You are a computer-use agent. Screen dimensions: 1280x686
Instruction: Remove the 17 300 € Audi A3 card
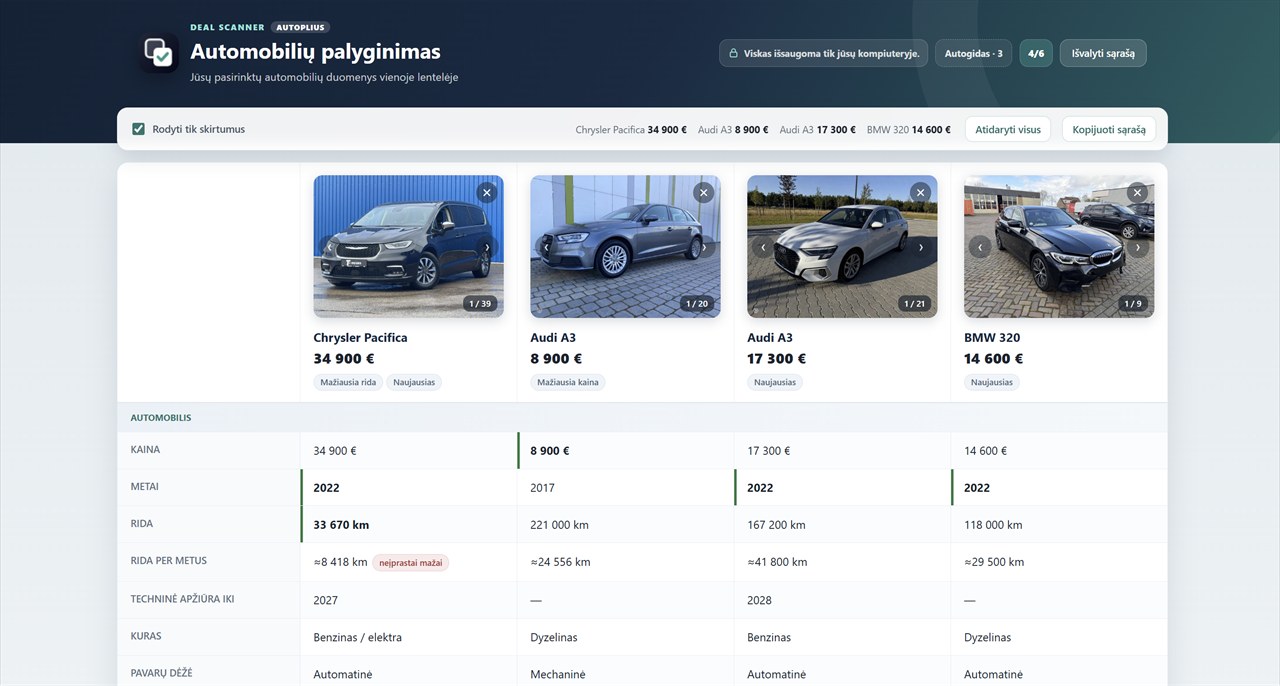point(921,192)
